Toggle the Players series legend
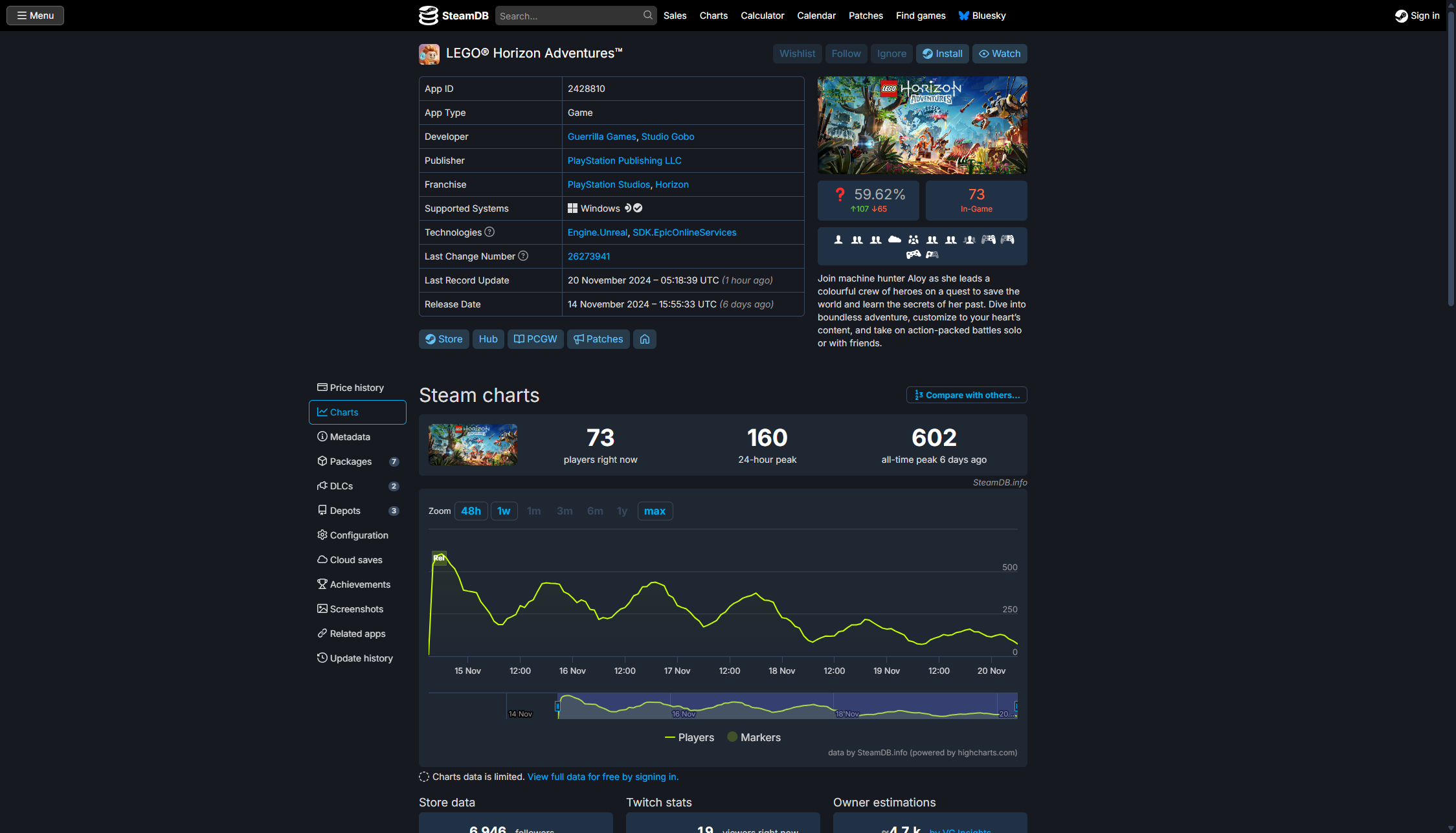This screenshot has width=1456, height=833. [689, 737]
